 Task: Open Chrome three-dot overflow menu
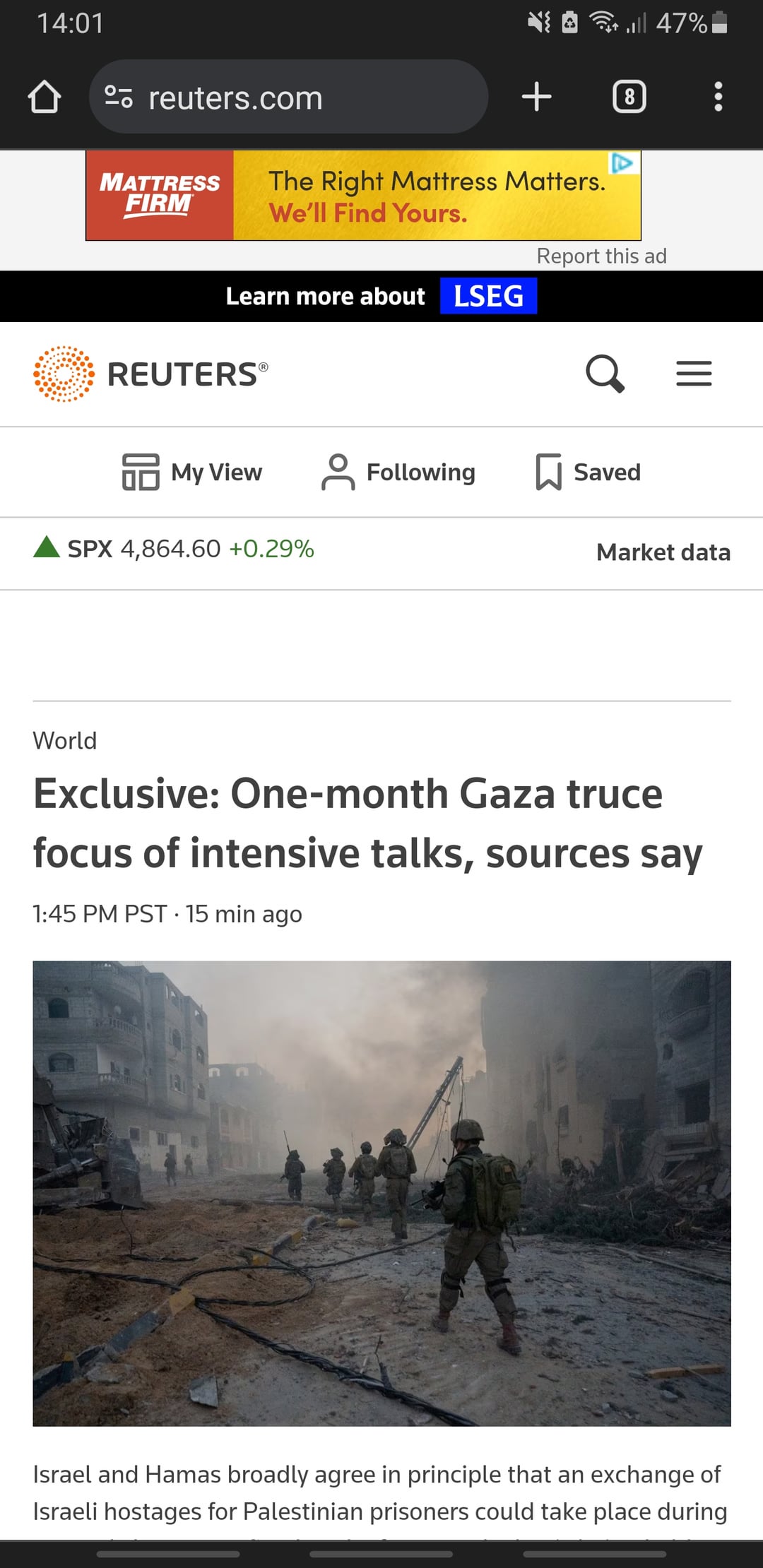pos(718,97)
